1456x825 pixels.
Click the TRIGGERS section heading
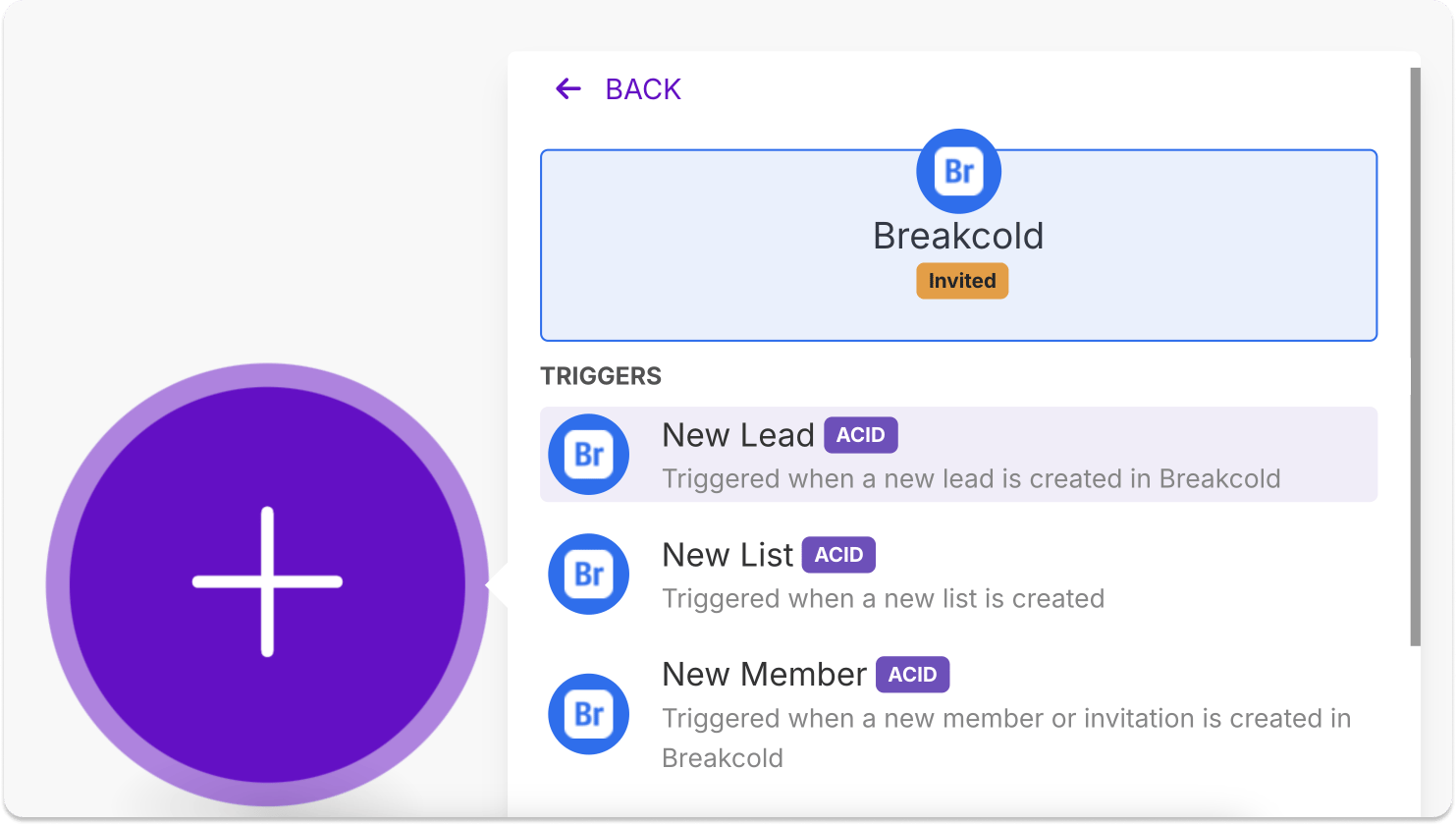coord(601,376)
